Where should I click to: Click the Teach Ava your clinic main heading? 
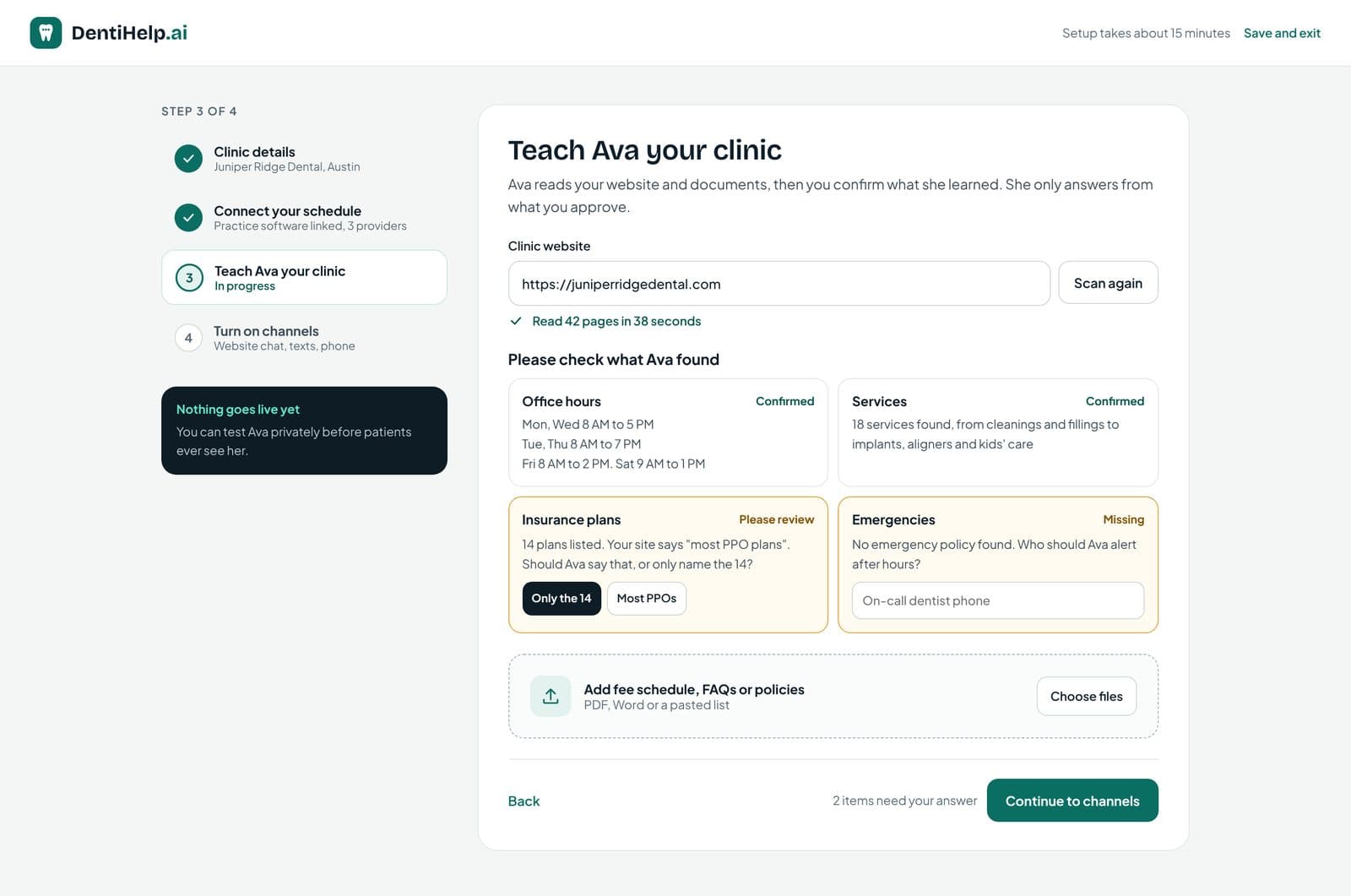pyautogui.click(x=645, y=149)
